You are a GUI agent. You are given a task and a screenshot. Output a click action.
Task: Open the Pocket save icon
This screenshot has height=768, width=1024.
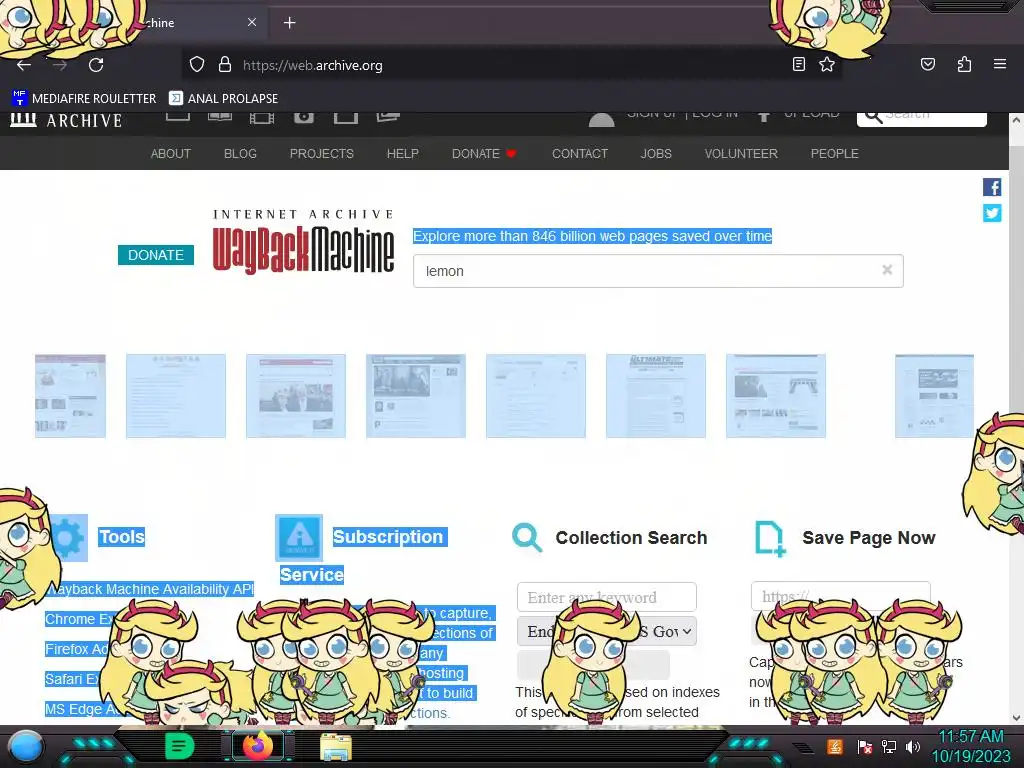pyautogui.click(x=927, y=64)
